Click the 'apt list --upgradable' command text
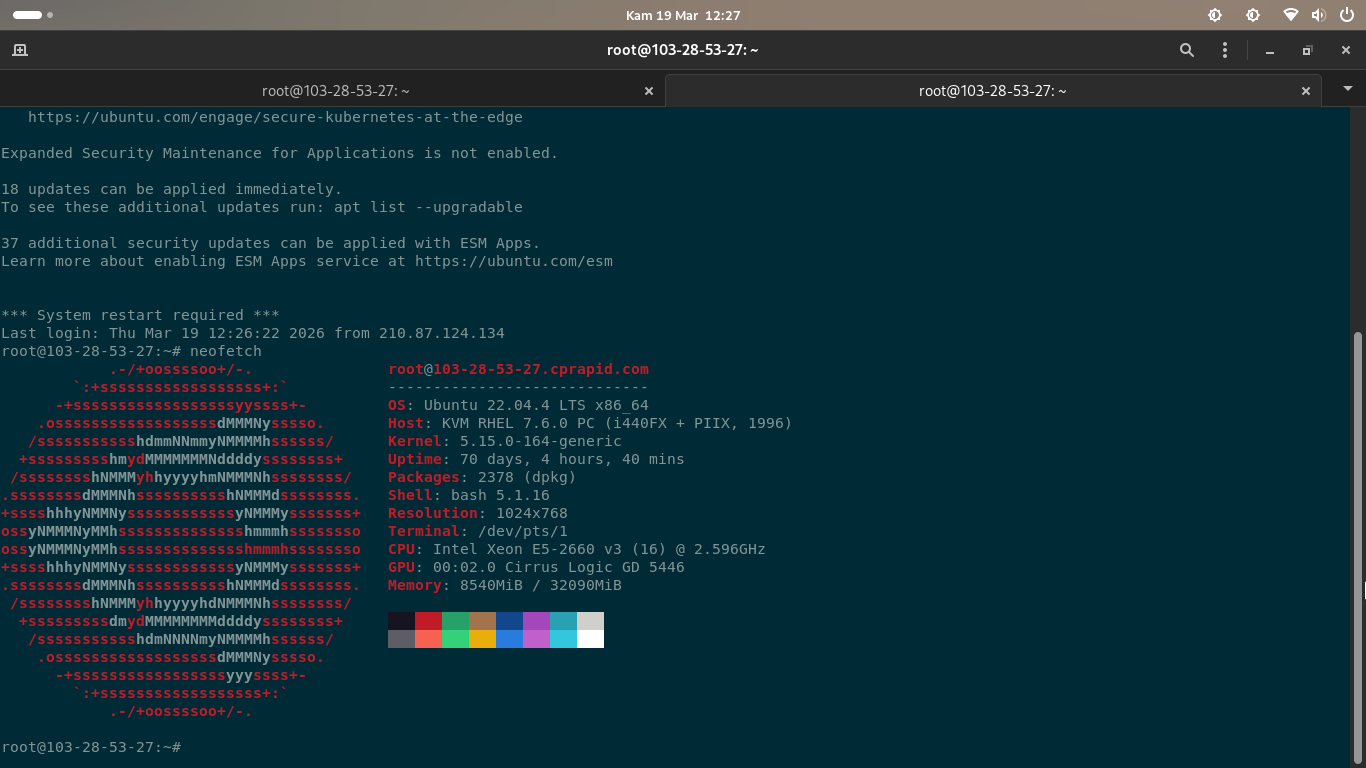Image resolution: width=1366 pixels, height=768 pixels. [x=428, y=207]
